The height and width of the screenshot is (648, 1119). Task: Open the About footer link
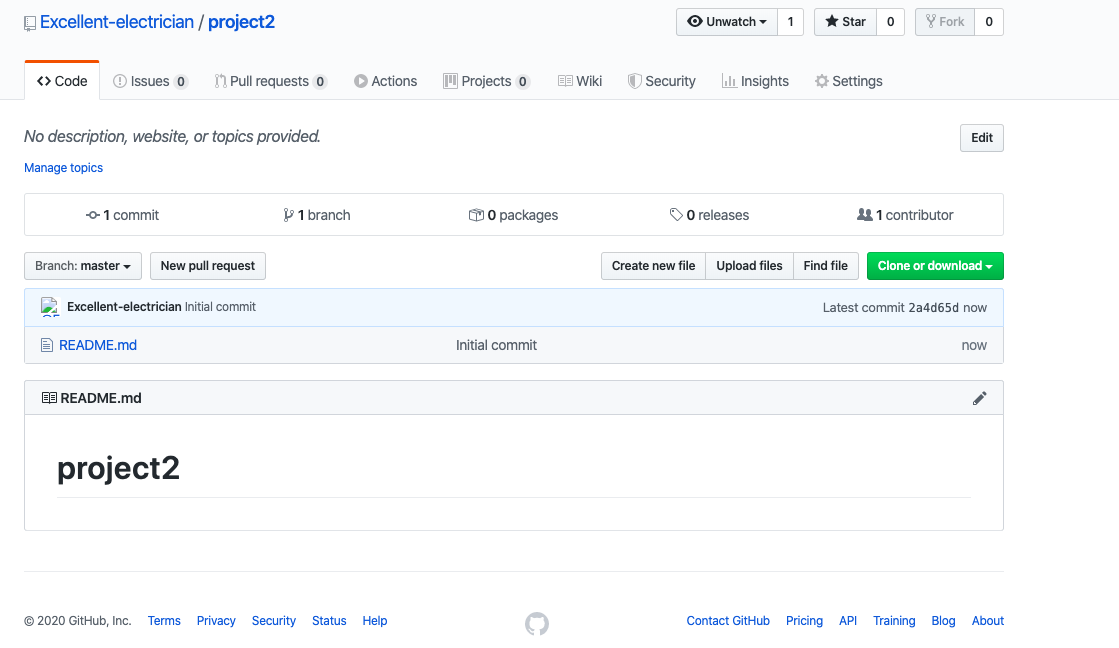[x=988, y=621]
